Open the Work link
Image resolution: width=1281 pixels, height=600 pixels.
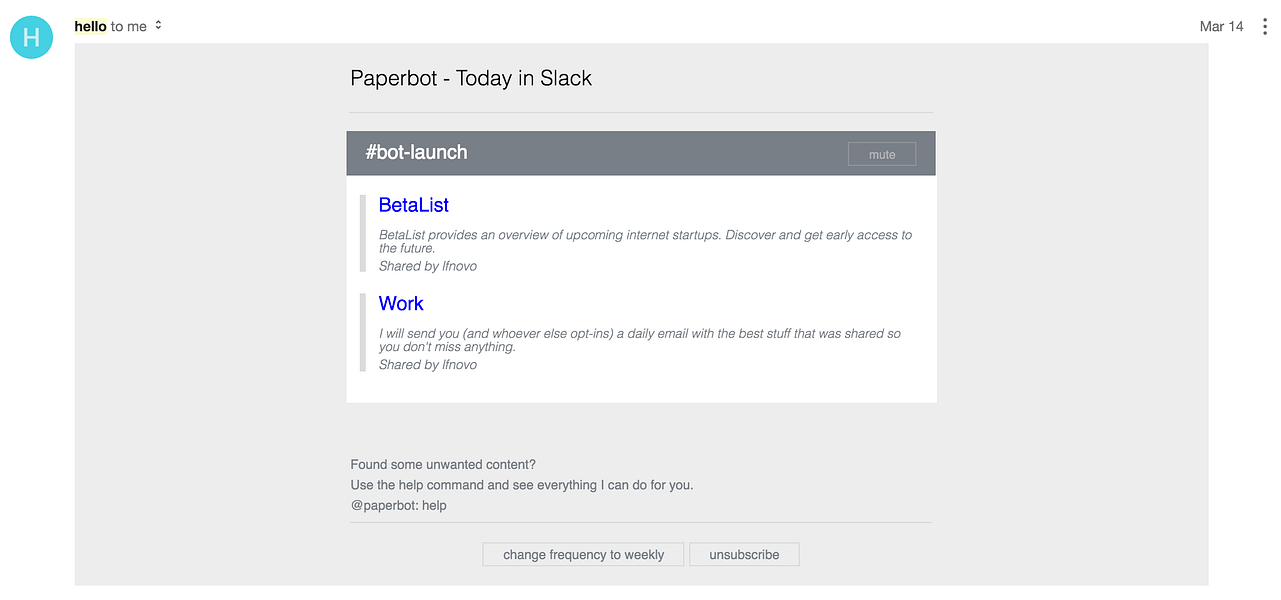point(401,303)
